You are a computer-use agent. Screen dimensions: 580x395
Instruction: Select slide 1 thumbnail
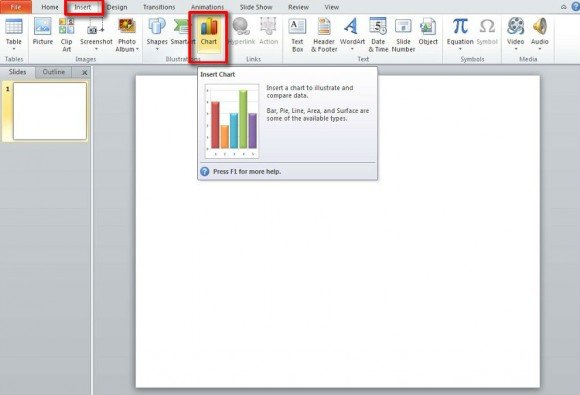pos(50,111)
